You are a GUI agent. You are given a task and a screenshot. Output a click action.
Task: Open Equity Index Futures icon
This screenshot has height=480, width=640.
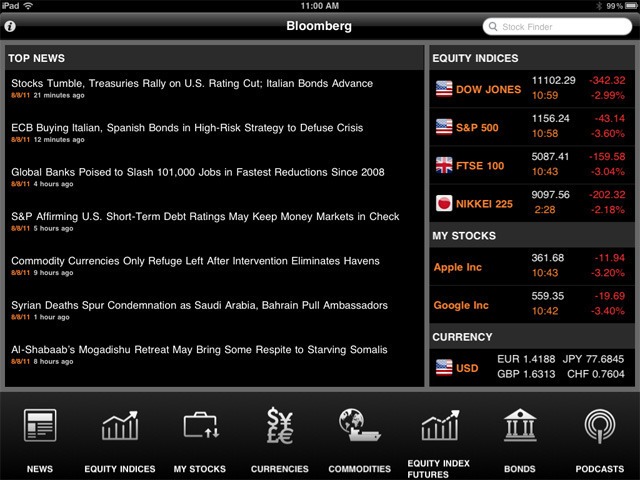tap(439, 428)
